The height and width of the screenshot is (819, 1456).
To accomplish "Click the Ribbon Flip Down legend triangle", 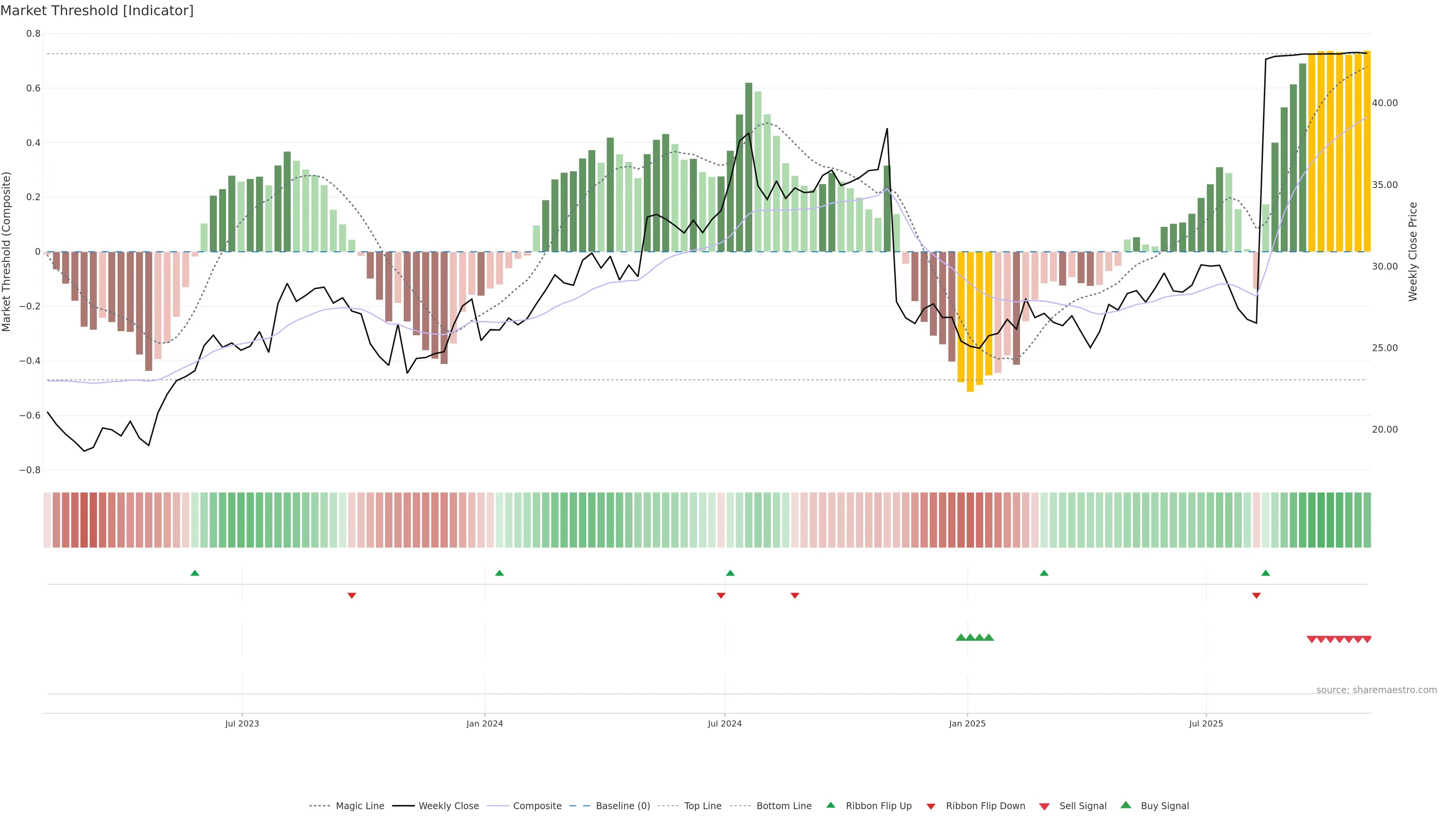I will pyautogui.click(x=931, y=806).
